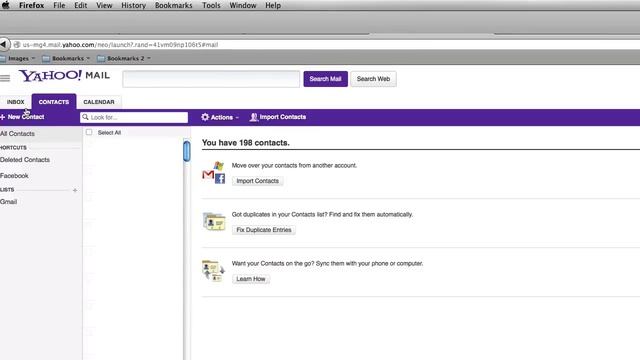640x360 pixels.
Task: Click the site identity icon in address bar
Action: point(17,44)
